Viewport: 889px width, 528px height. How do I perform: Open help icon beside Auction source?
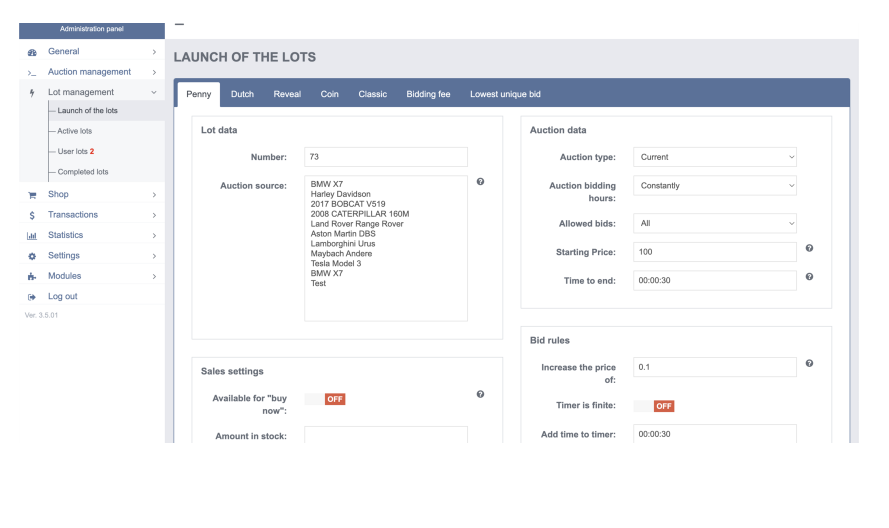(x=480, y=181)
